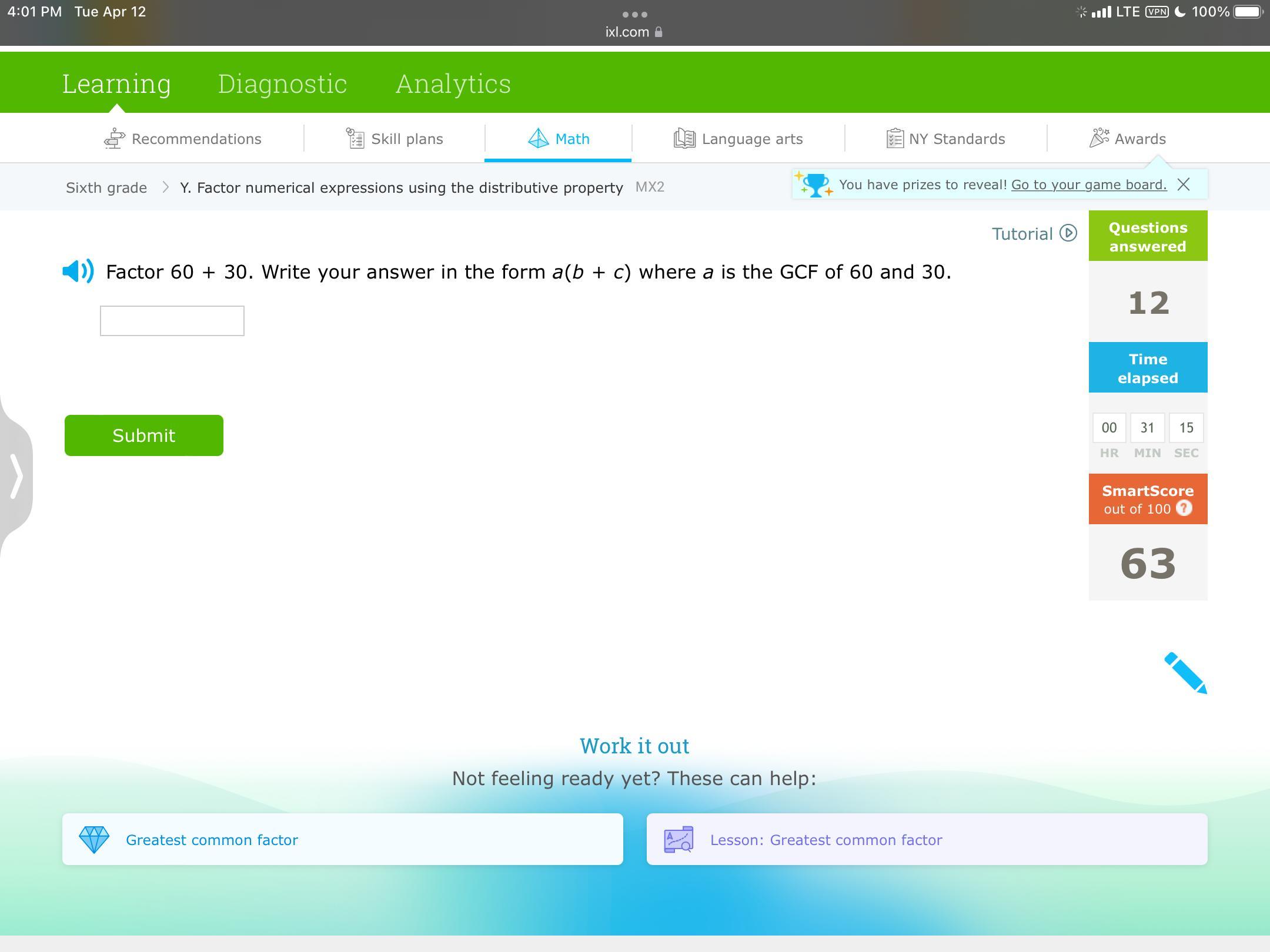Play the question audio speaker icon
This screenshot has height=952, width=1270.
78,271
